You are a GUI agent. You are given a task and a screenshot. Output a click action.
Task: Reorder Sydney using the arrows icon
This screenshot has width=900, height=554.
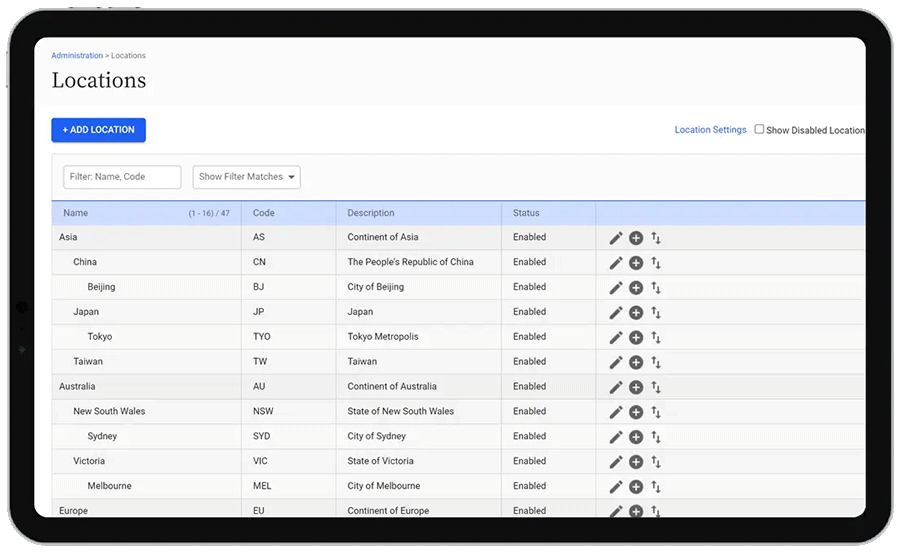(x=655, y=437)
